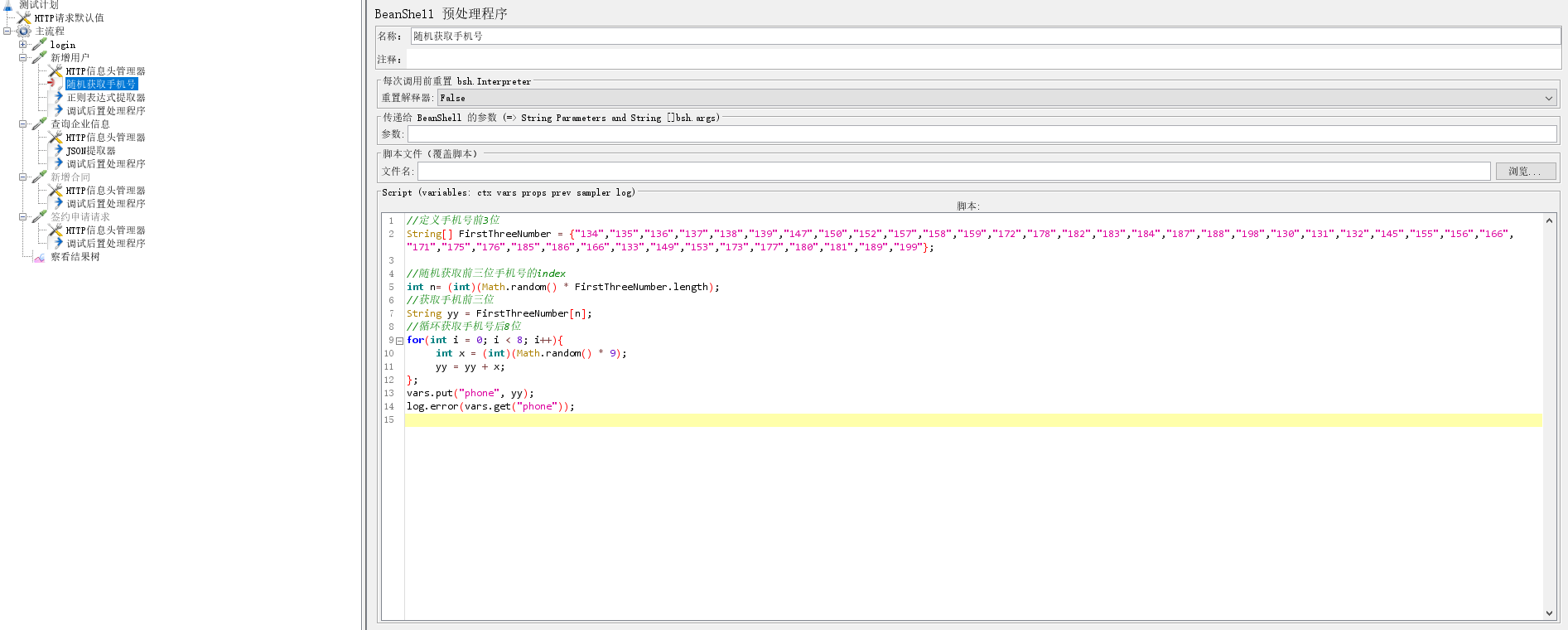Screen dimensions: 1568x630
Task: Expand the login tree node
Action: click(23, 45)
